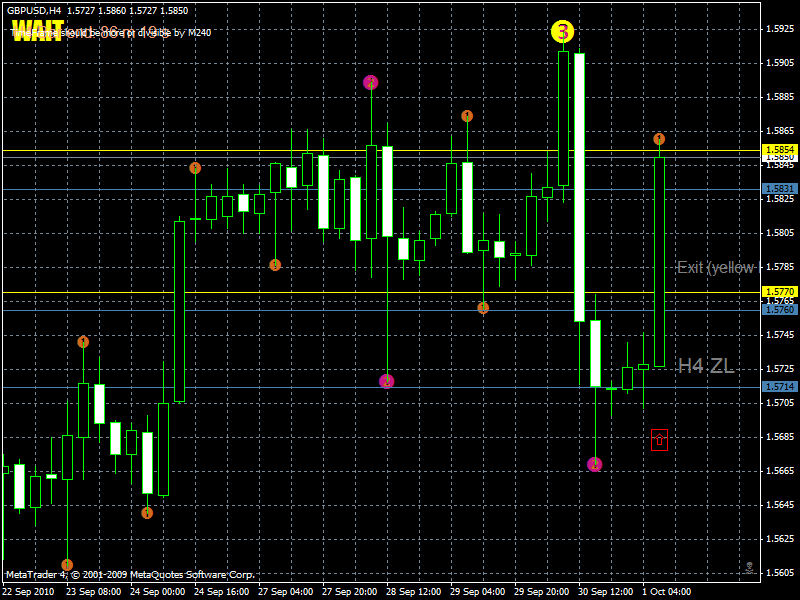This screenshot has width=800, height=600.
Task: Select the yellow horizontal line at 1.5770
Action: (x=382, y=292)
